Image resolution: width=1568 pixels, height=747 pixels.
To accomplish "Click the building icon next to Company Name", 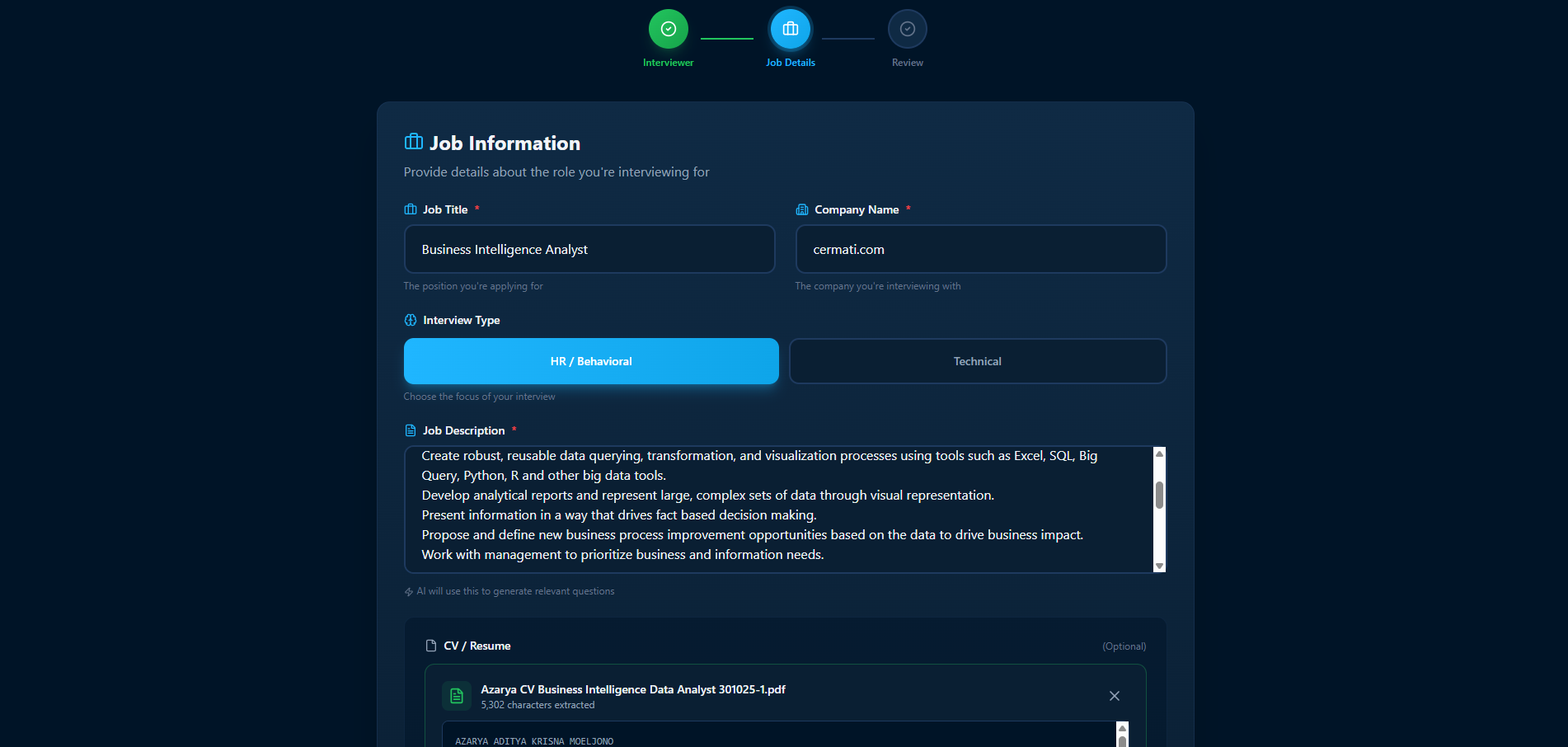I will 802,209.
